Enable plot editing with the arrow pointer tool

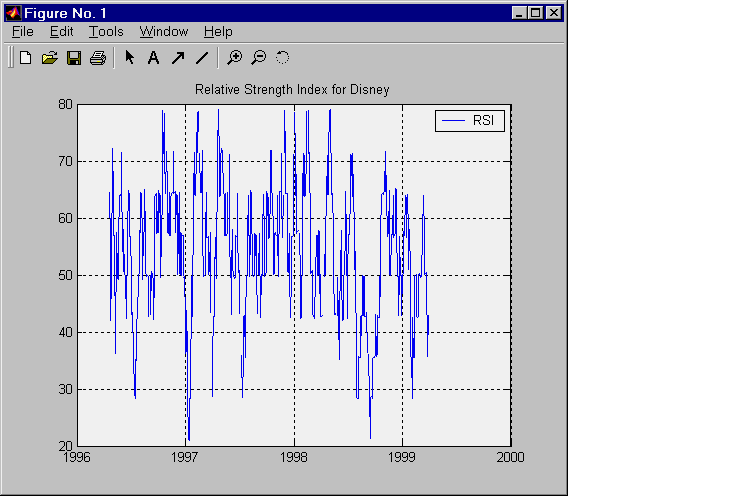click(x=130, y=58)
